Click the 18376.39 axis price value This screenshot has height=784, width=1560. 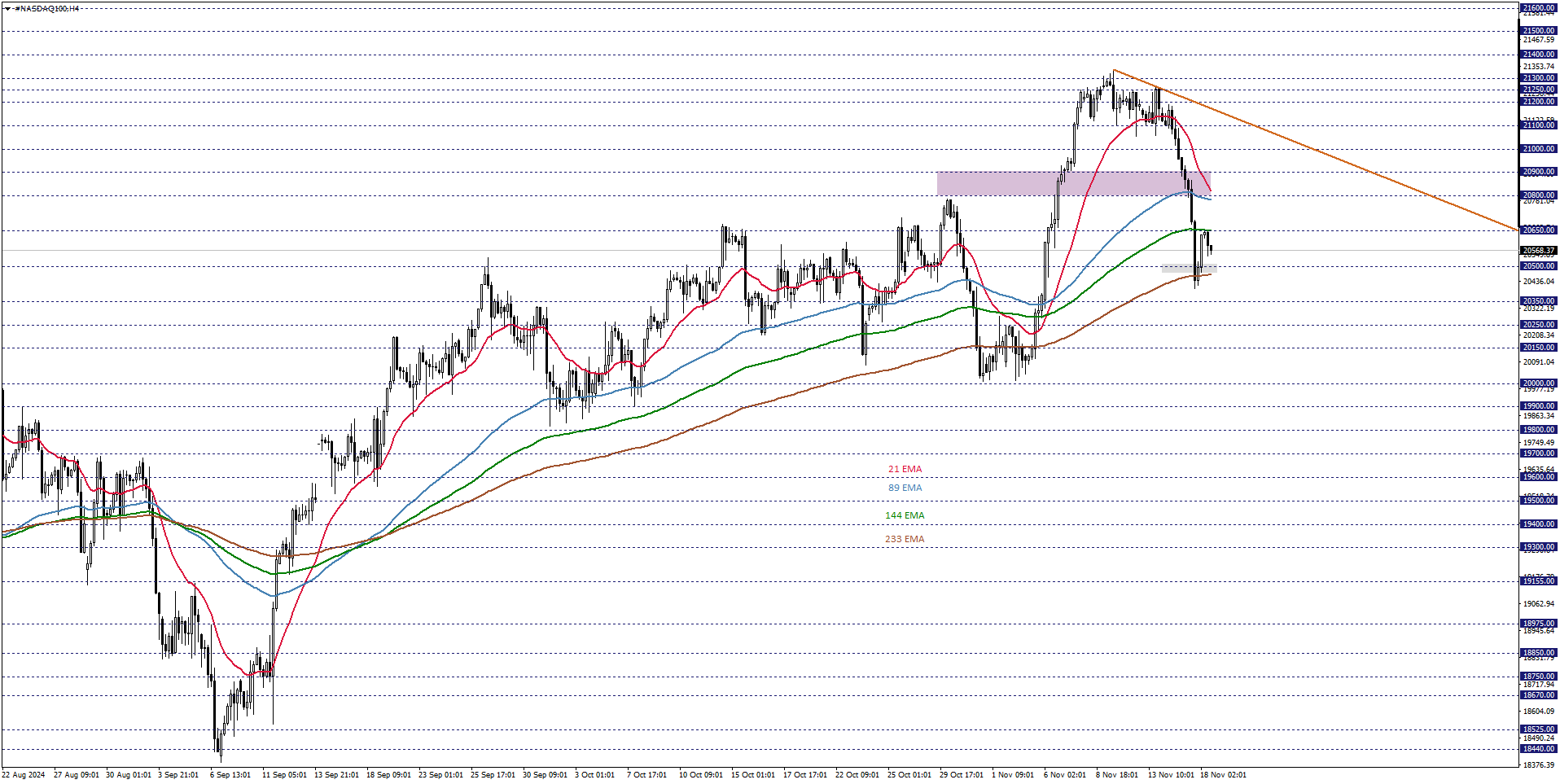(1539, 765)
